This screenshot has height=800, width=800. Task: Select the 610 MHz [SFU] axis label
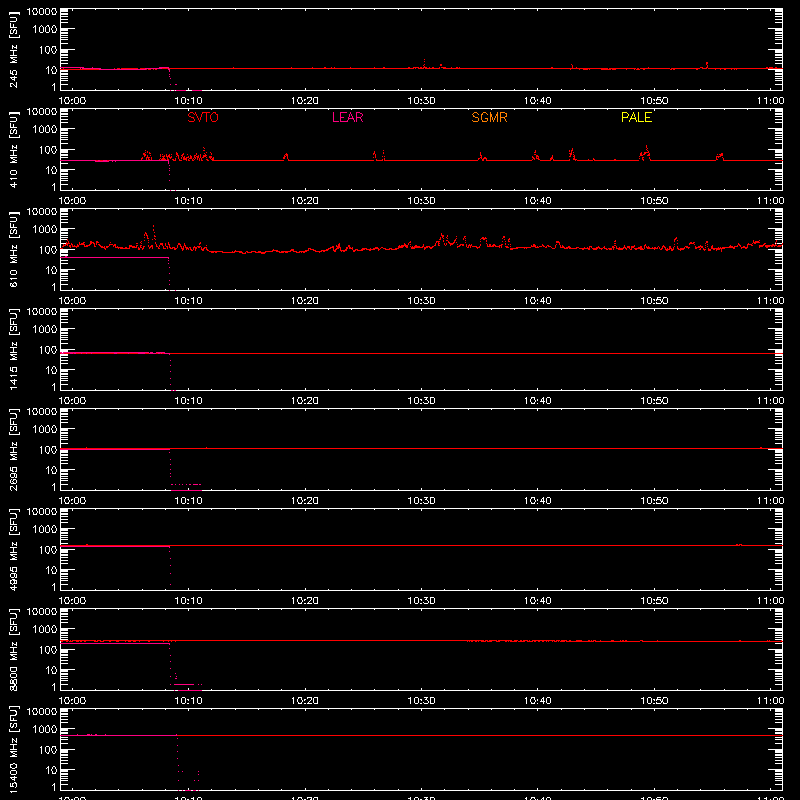pyautogui.click(x=13, y=249)
